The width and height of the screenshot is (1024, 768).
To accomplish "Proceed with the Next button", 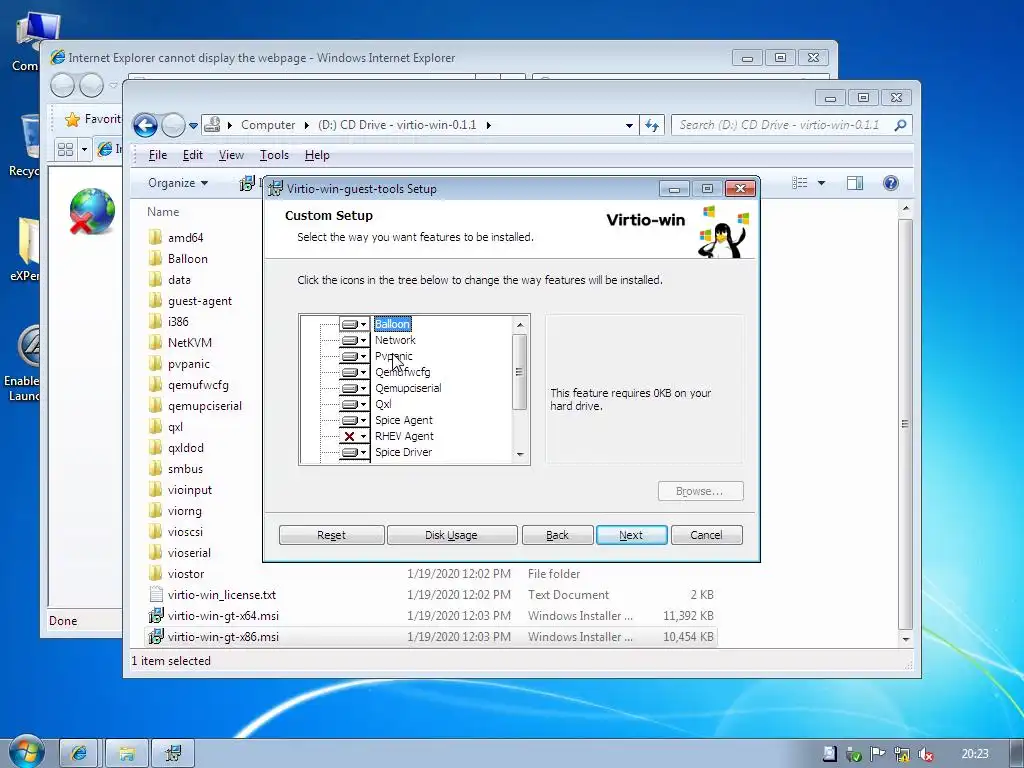I will click(631, 535).
